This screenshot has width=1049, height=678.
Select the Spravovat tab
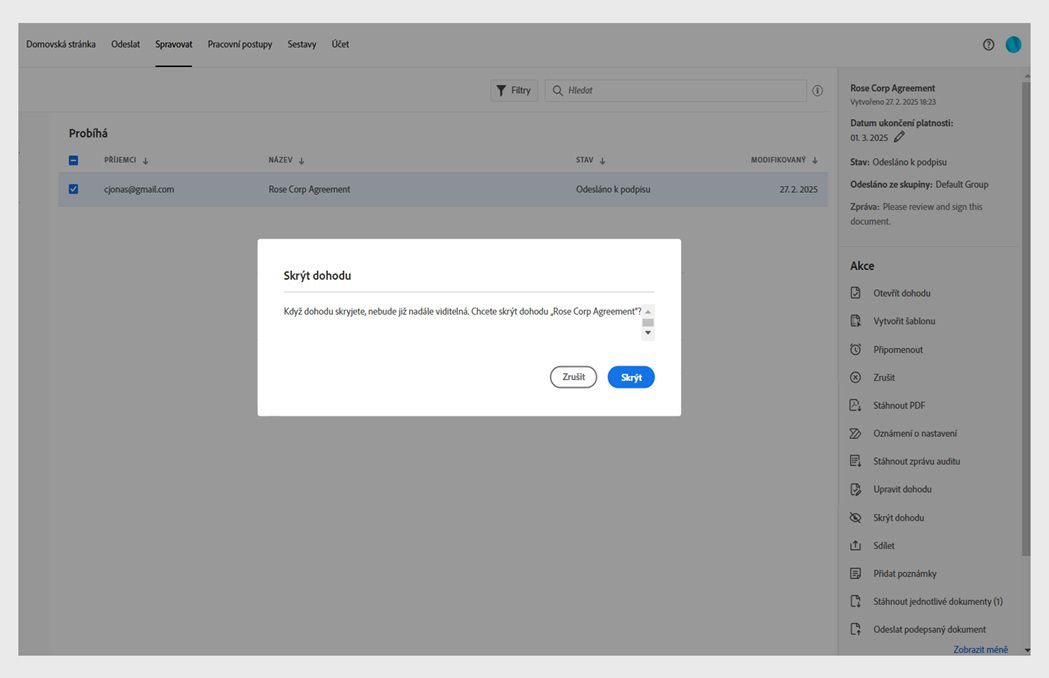tap(174, 44)
